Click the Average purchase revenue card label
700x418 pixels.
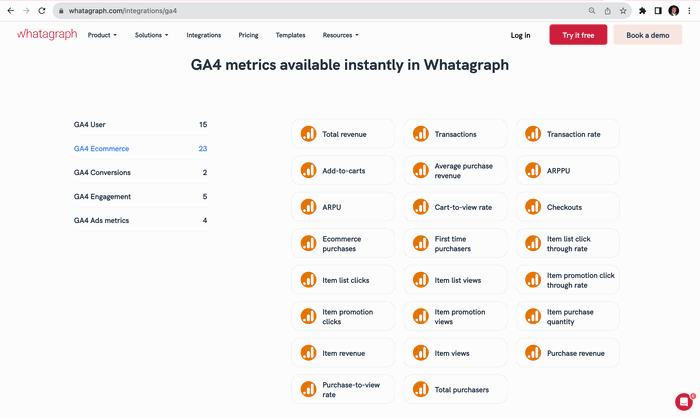[464, 171]
